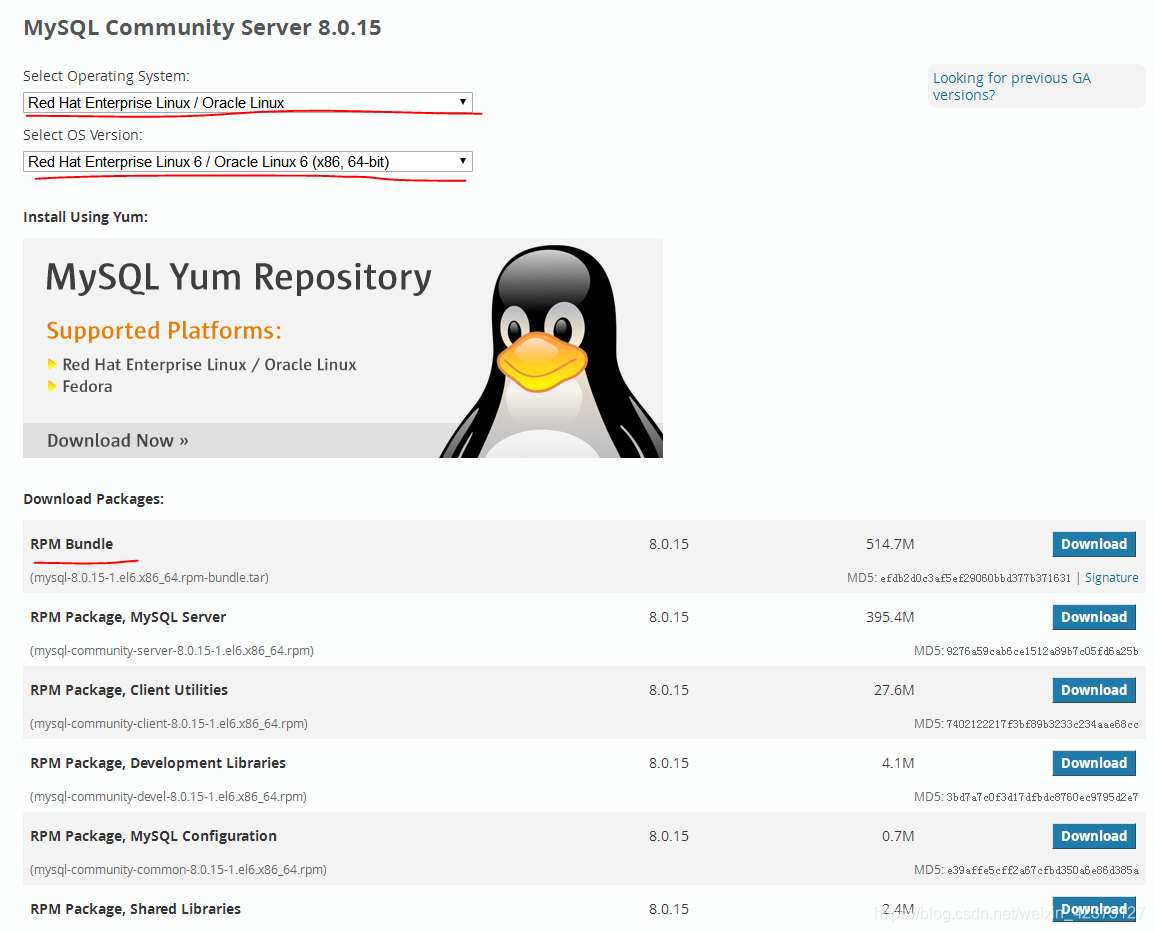Click the 395.4M size value

tap(890, 617)
